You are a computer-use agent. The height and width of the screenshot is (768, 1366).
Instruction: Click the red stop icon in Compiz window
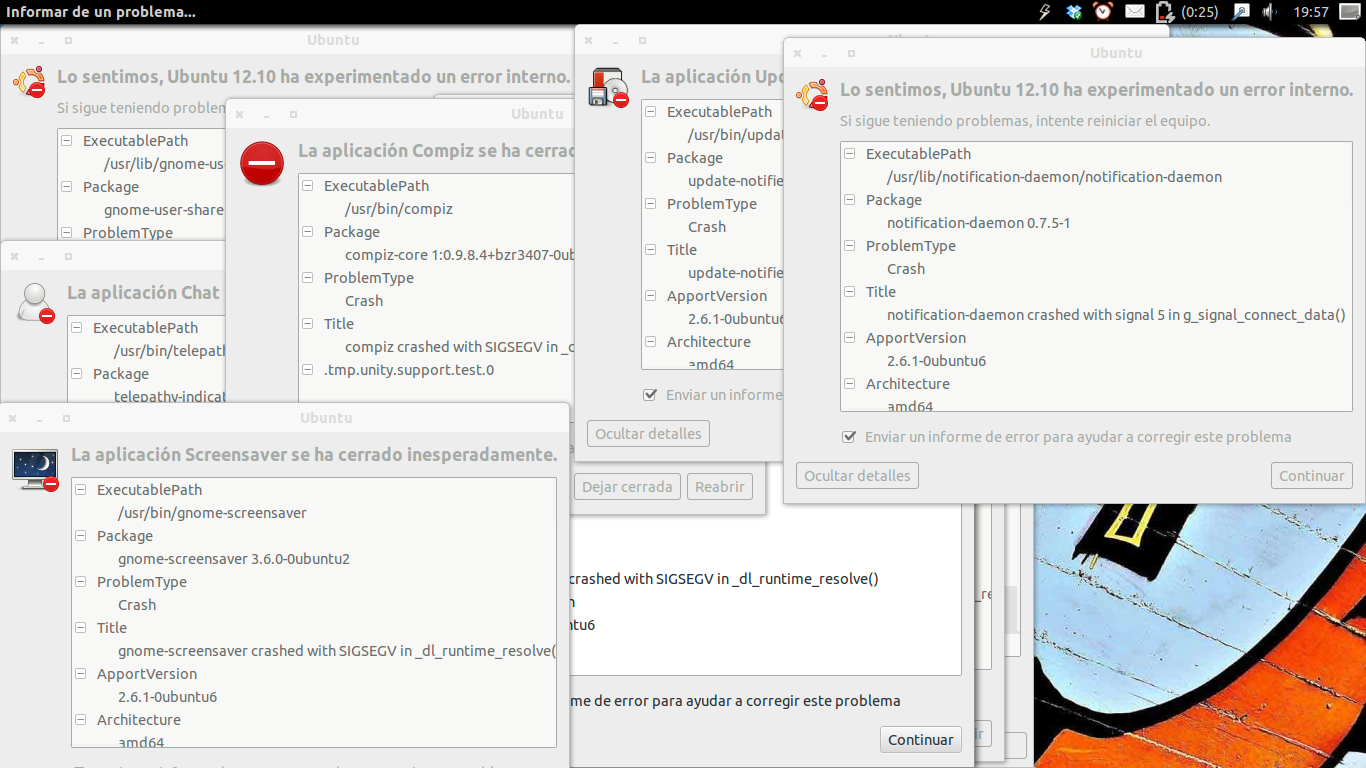262,163
